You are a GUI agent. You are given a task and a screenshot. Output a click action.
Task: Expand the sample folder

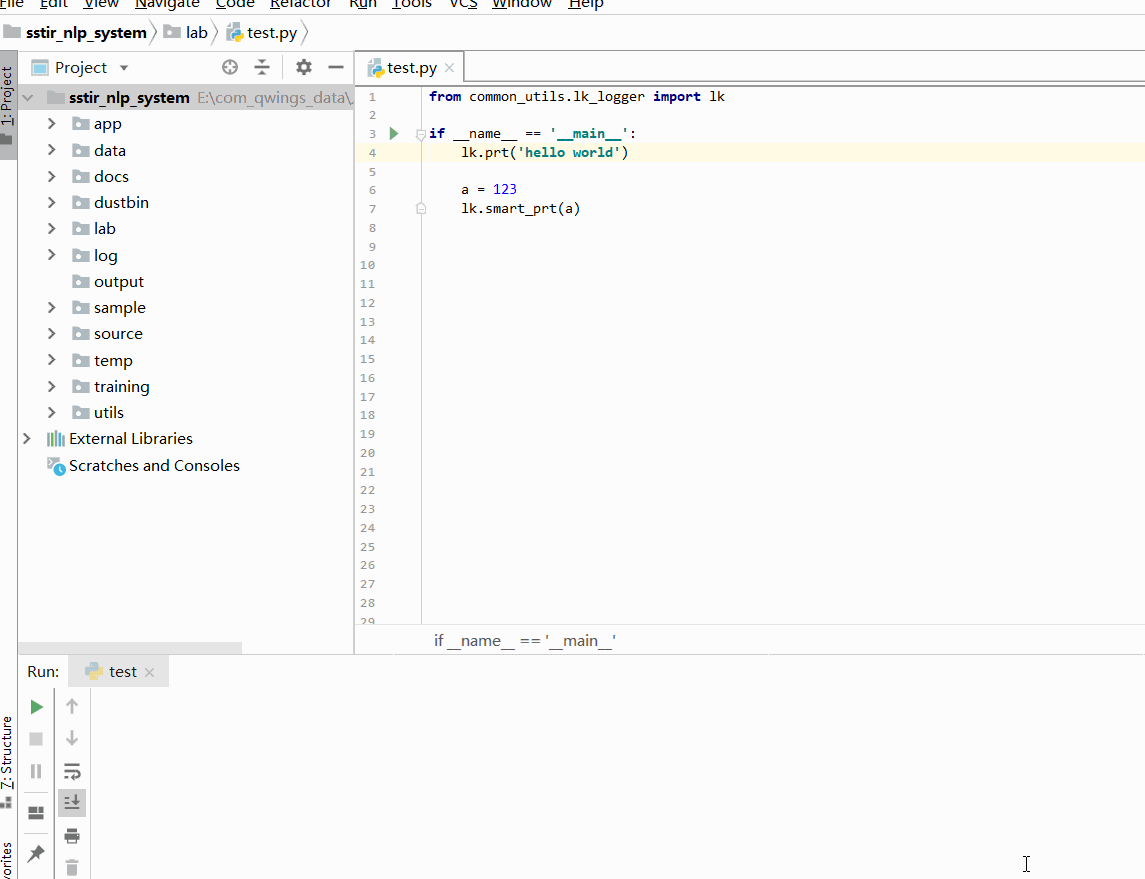[x=52, y=307]
